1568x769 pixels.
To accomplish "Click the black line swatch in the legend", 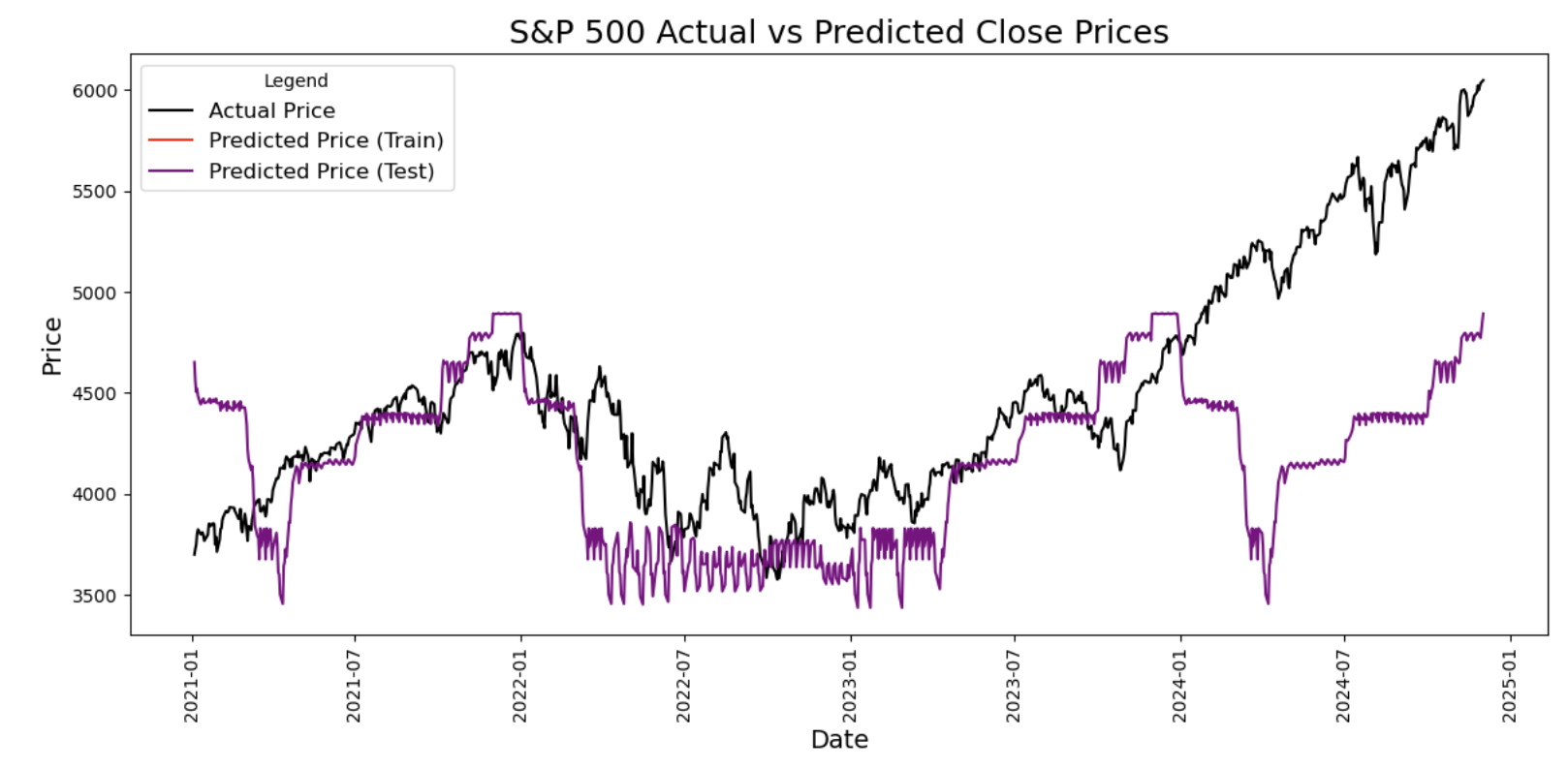I will tap(171, 110).
